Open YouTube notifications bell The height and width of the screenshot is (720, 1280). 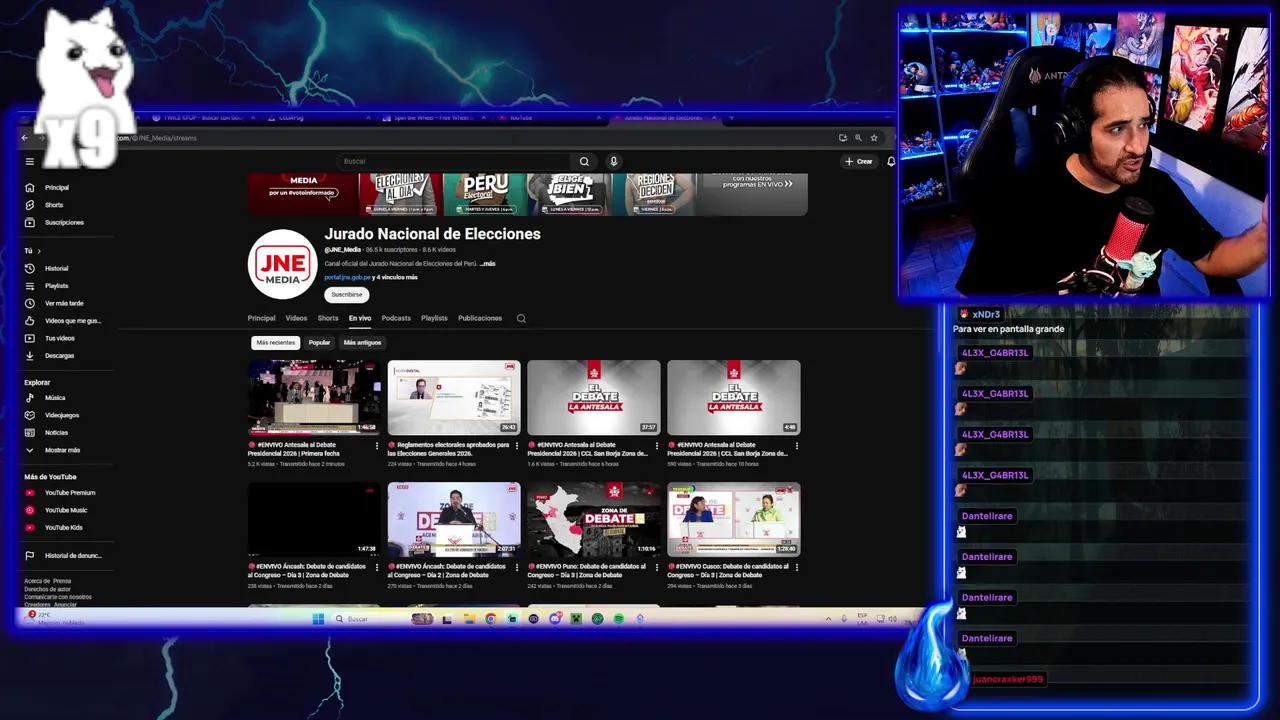891,161
